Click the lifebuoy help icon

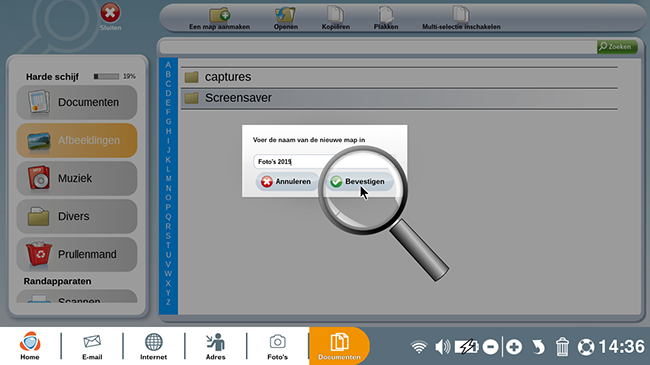(586, 347)
